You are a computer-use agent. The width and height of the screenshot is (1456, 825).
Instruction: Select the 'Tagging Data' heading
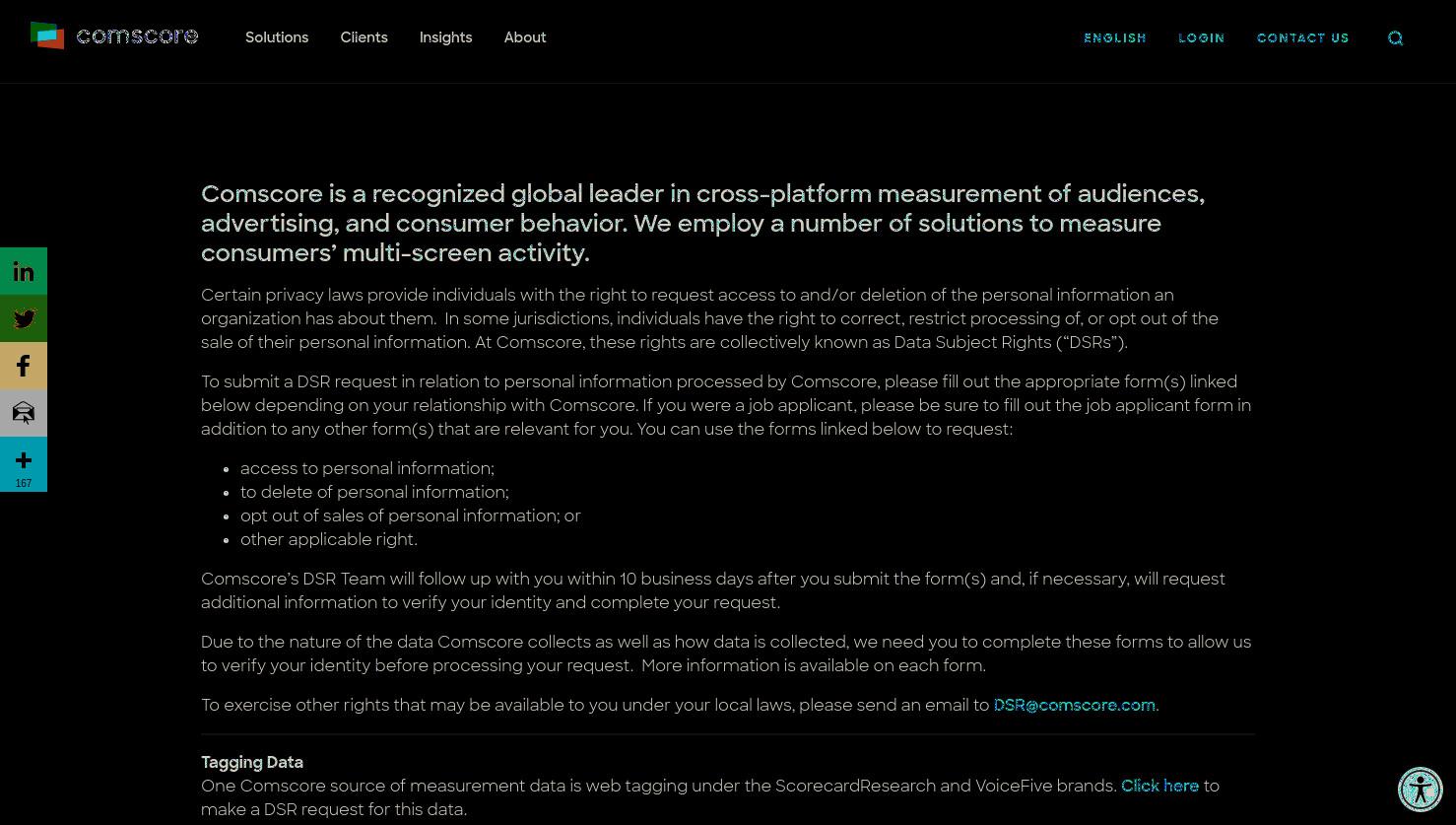(252, 762)
